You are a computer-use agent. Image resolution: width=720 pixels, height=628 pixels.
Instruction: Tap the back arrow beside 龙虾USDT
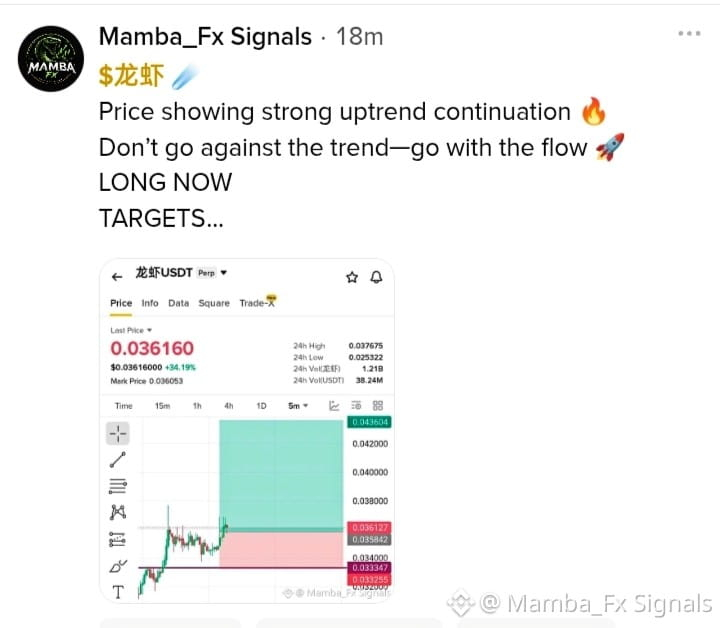[x=117, y=277]
